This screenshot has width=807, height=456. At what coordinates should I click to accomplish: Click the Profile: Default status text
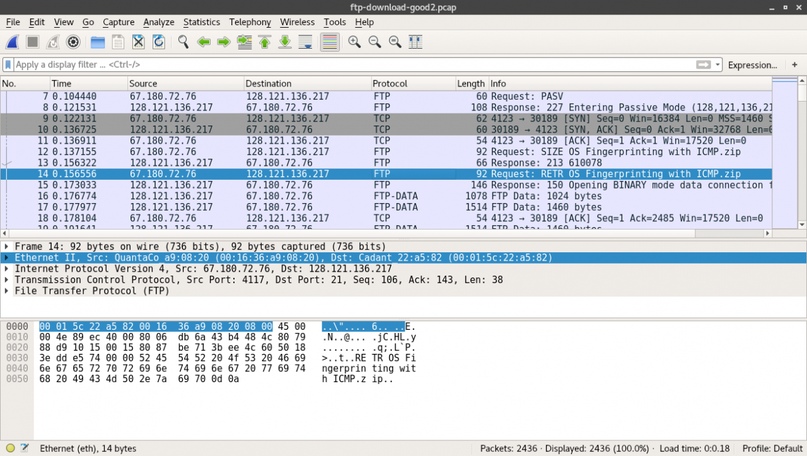(771, 449)
